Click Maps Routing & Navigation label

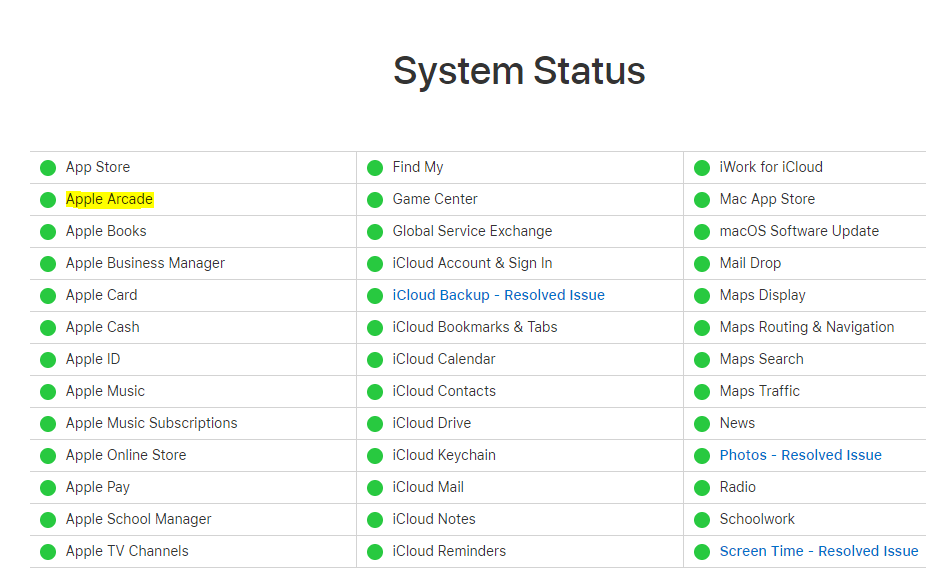[807, 327]
